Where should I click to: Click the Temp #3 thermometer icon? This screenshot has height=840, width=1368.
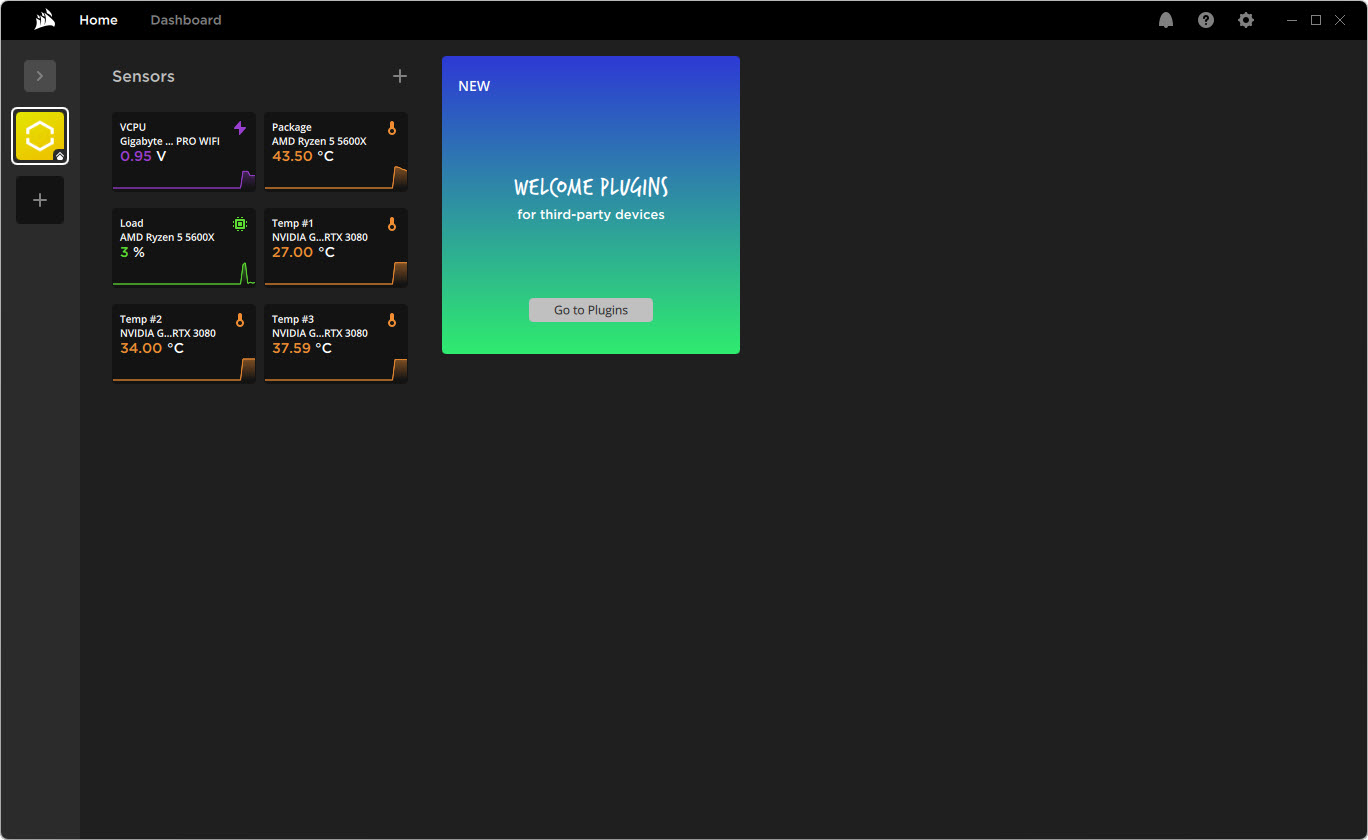[392, 320]
